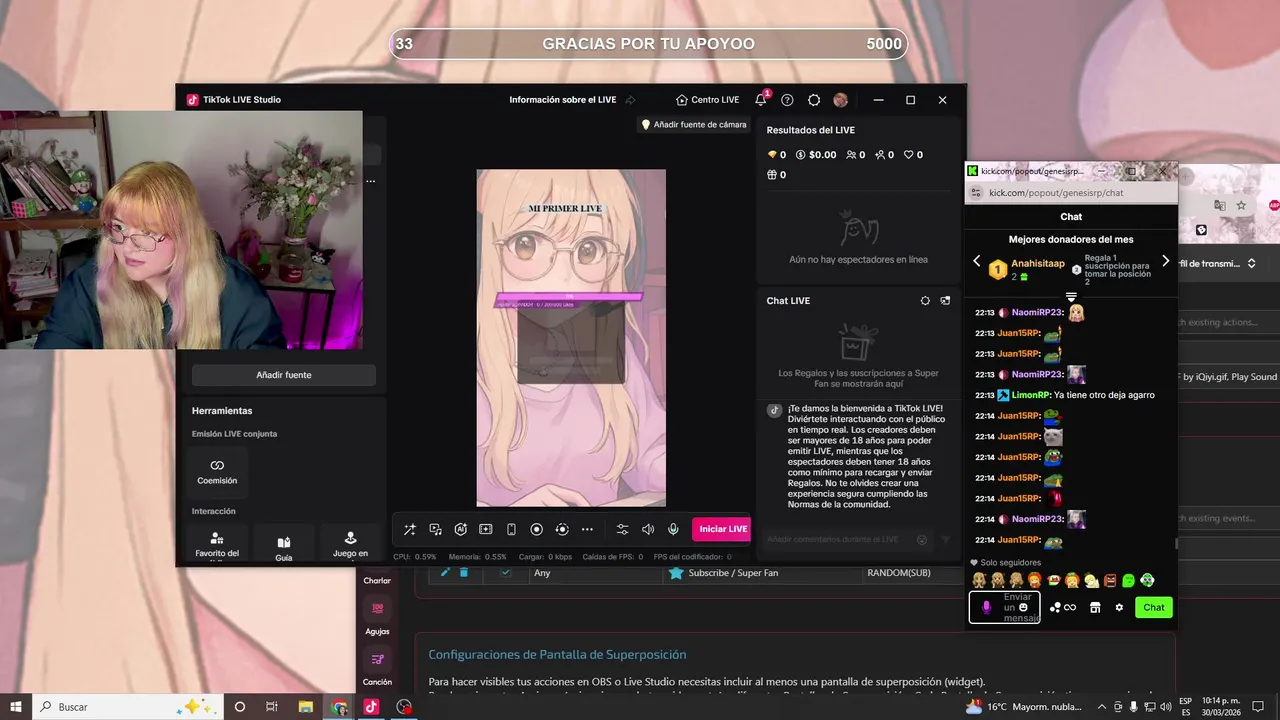Open the magic wand effects tool
Image resolution: width=1280 pixels, height=720 pixels.
[410, 529]
